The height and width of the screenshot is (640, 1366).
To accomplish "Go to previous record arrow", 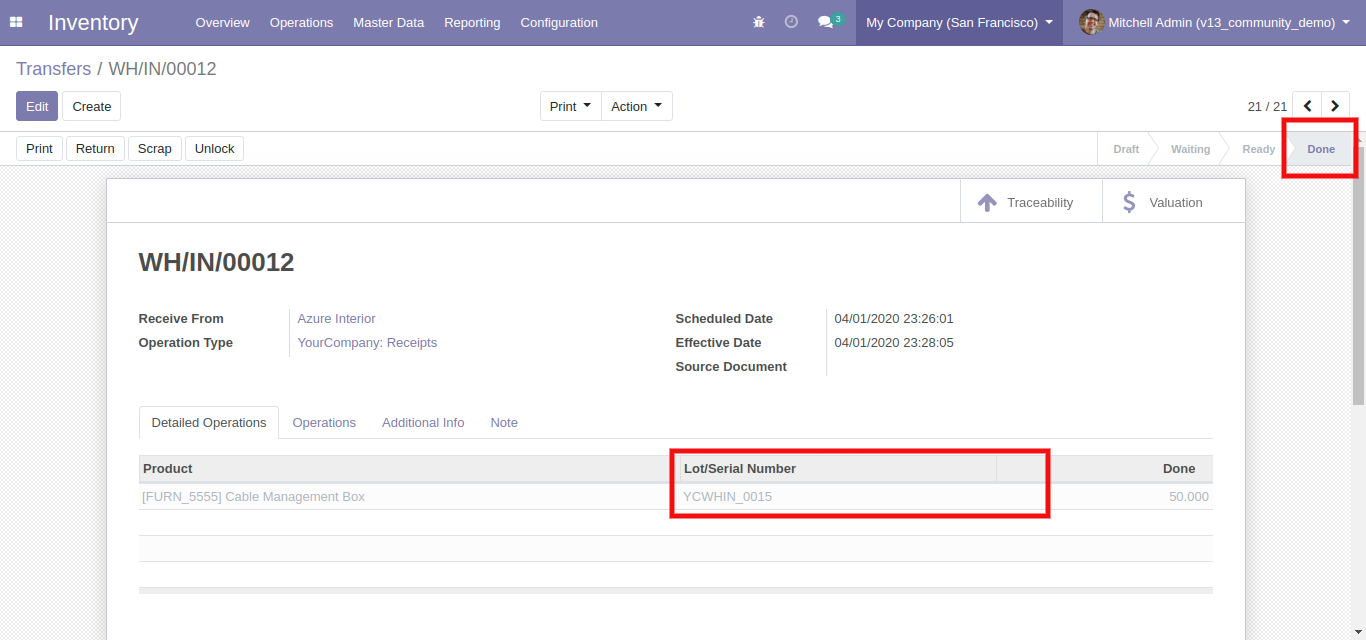I will coord(1307,106).
